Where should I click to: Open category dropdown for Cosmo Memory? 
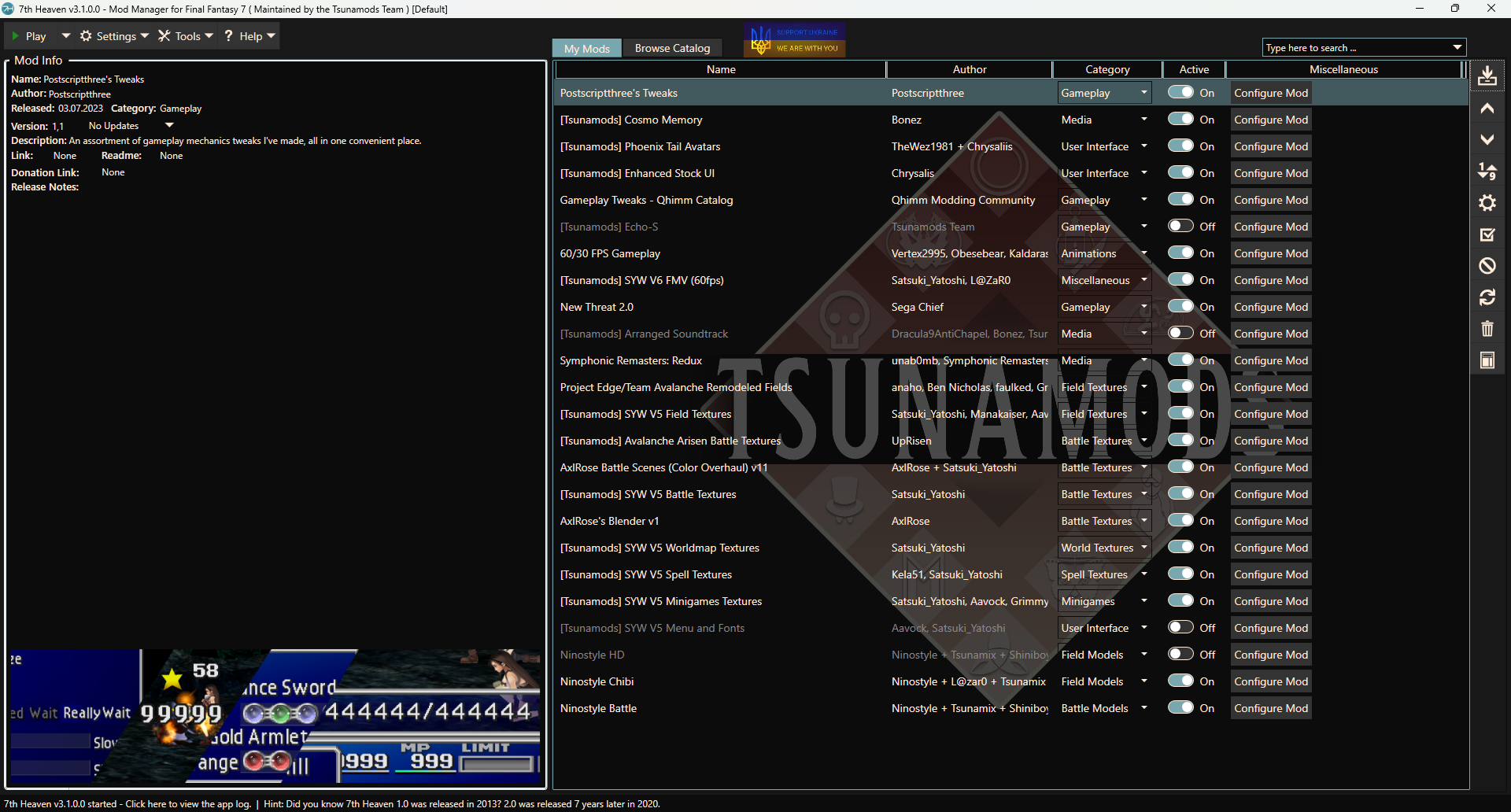1143,120
